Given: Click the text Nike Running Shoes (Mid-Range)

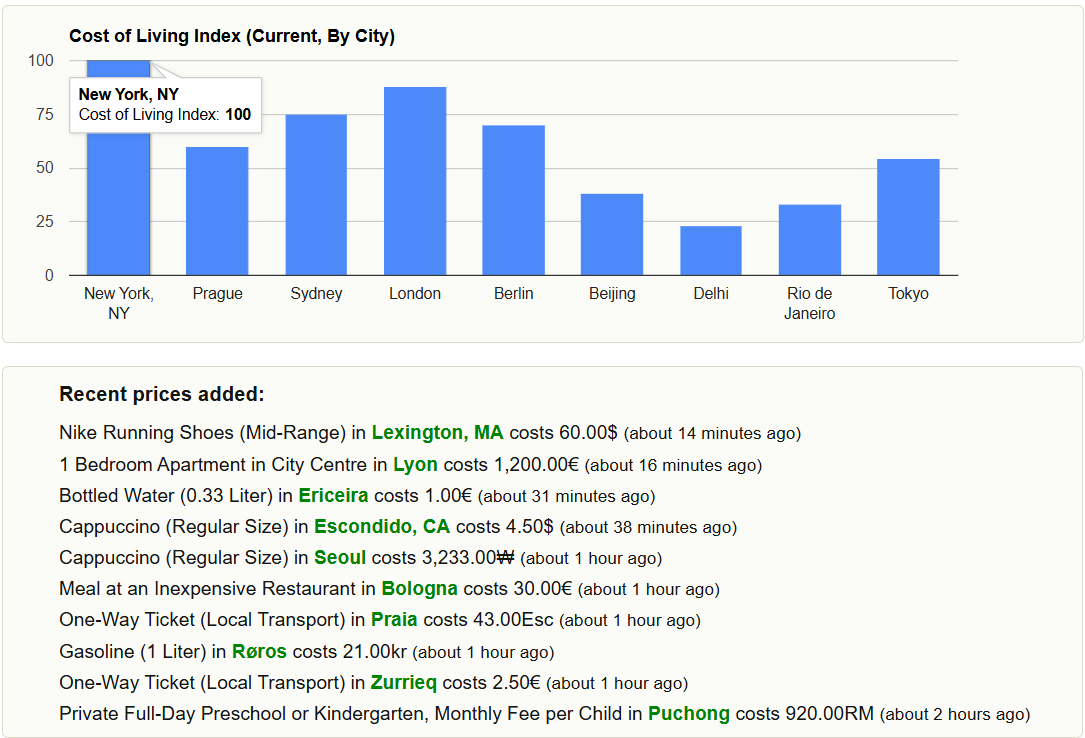Looking at the screenshot, I should click(x=202, y=433).
